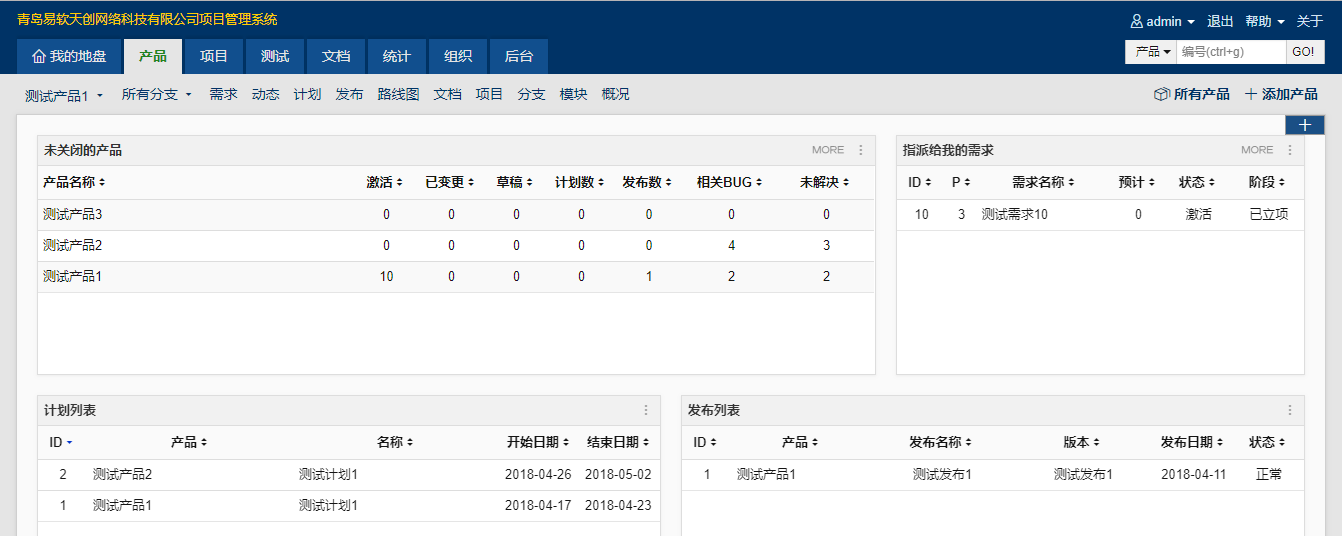The image size is (1342, 536).
Task: Click the blue plus add-block button
Action: pyautogui.click(x=1304, y=125)
